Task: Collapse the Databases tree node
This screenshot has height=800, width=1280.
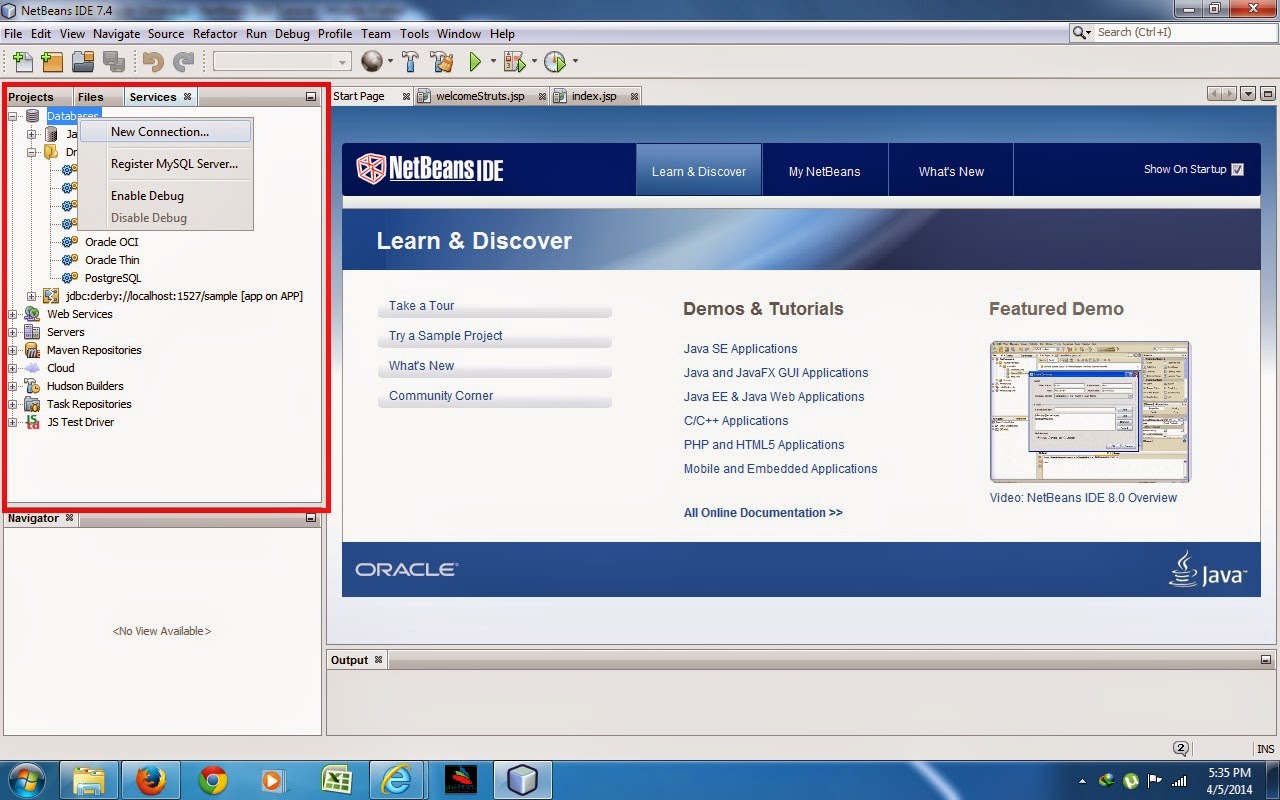Action: click(x=13, y=116)
